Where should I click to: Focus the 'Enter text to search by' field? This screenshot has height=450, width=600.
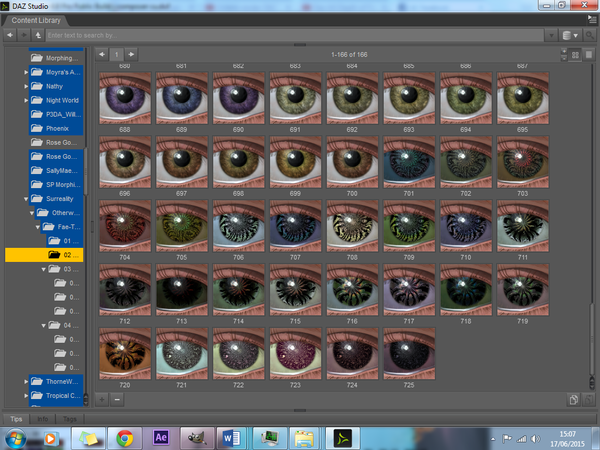(295, 36)
